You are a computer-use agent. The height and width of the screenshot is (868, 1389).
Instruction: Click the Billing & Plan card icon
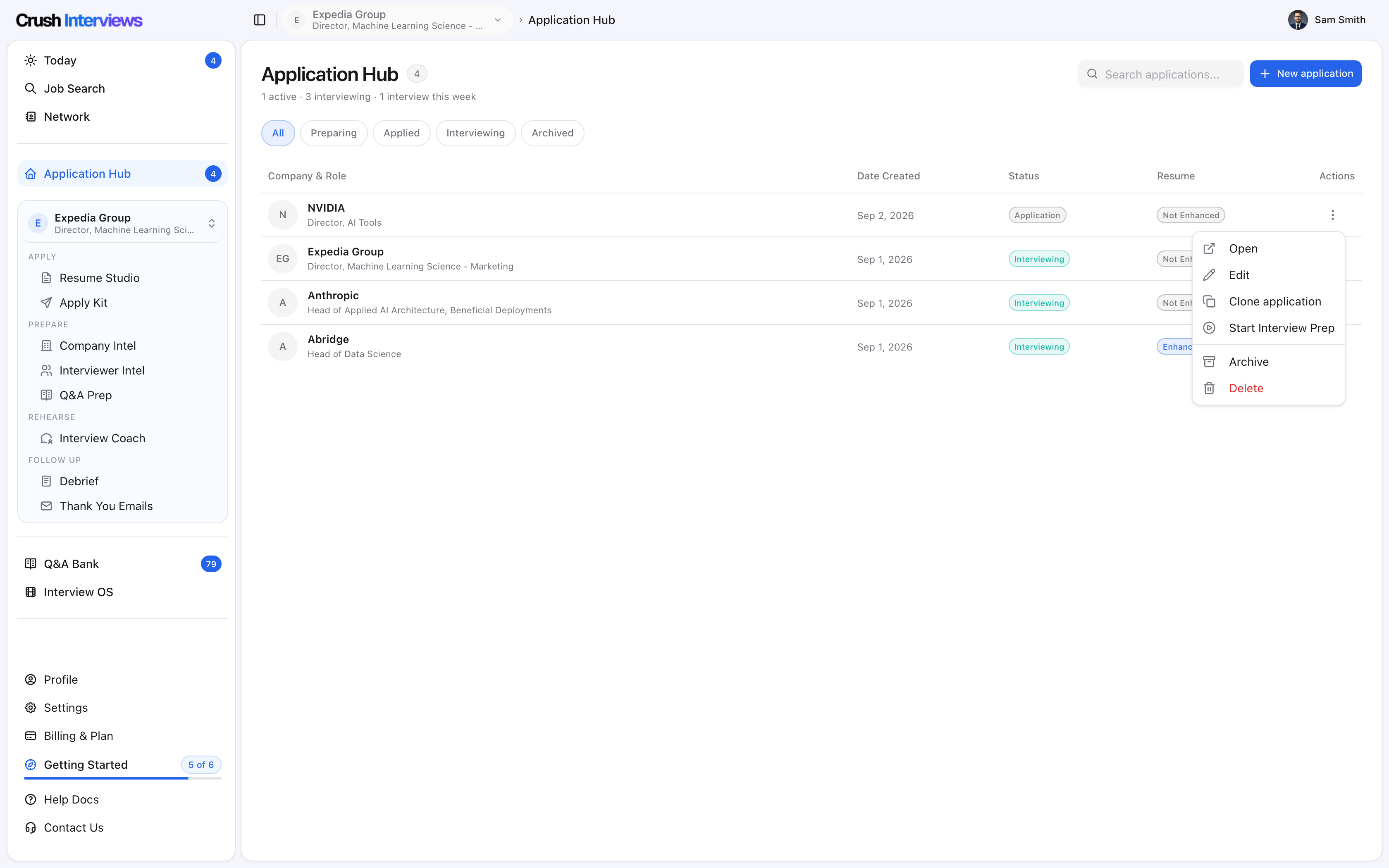[31, 736]
